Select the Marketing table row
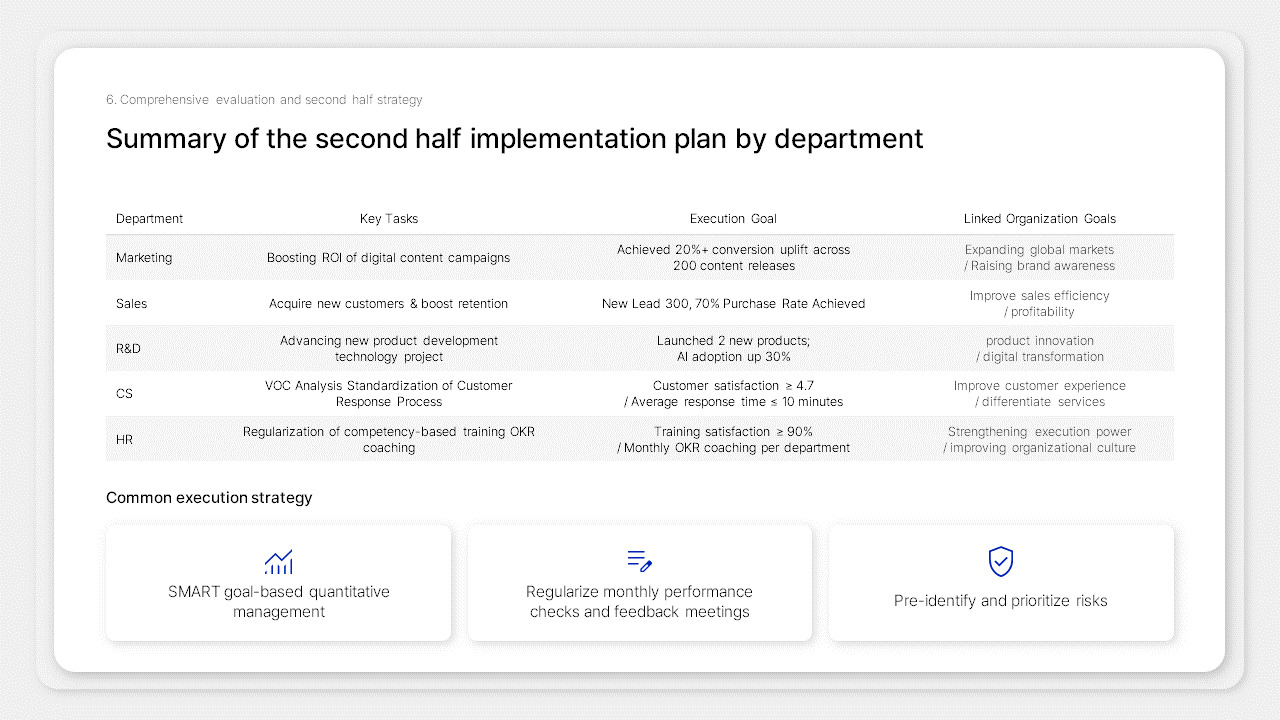The height and width of the screenshot is (720, 1280). 640,257
